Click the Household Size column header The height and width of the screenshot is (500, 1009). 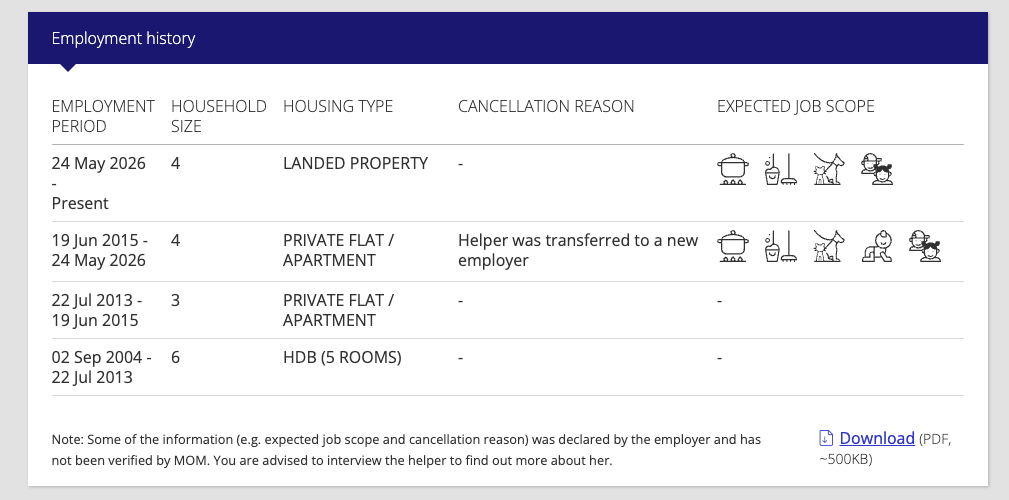[x=219, y=116]
